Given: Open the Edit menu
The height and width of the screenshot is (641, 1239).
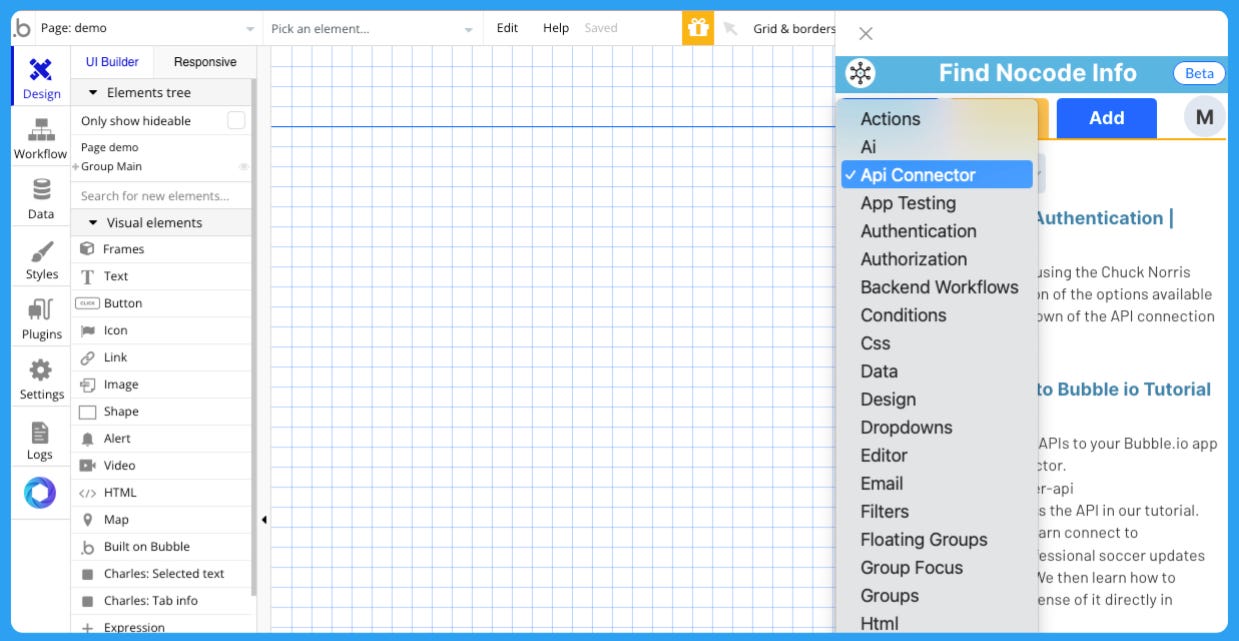Looking at the screenshot, I should 507,28.
